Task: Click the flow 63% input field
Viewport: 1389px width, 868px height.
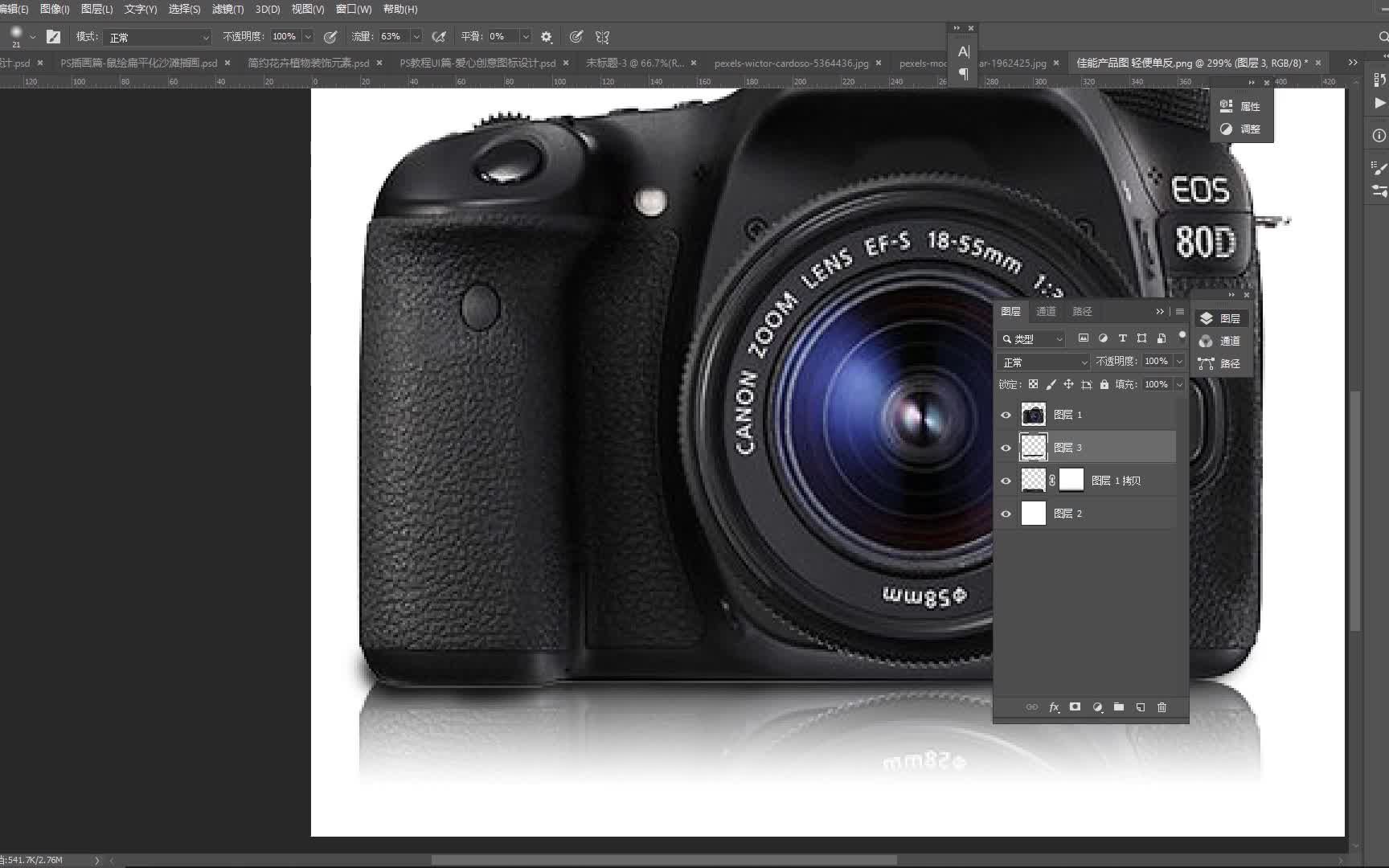Action: pos(393,37)
